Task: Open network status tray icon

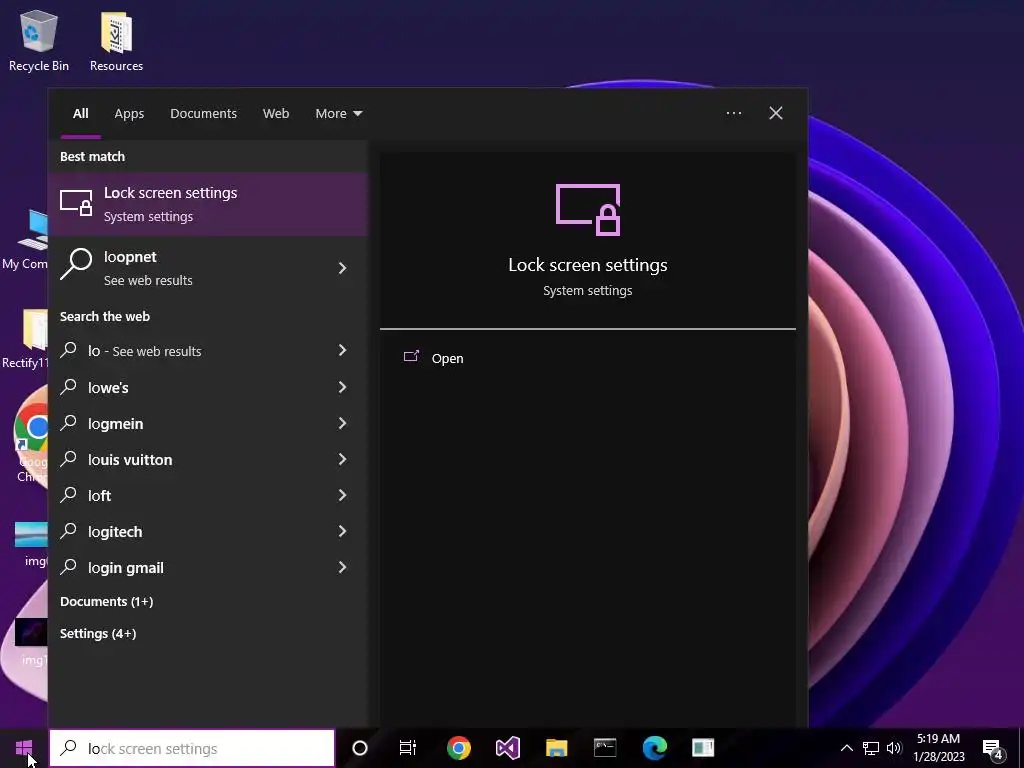Action: tap(871, 748)
